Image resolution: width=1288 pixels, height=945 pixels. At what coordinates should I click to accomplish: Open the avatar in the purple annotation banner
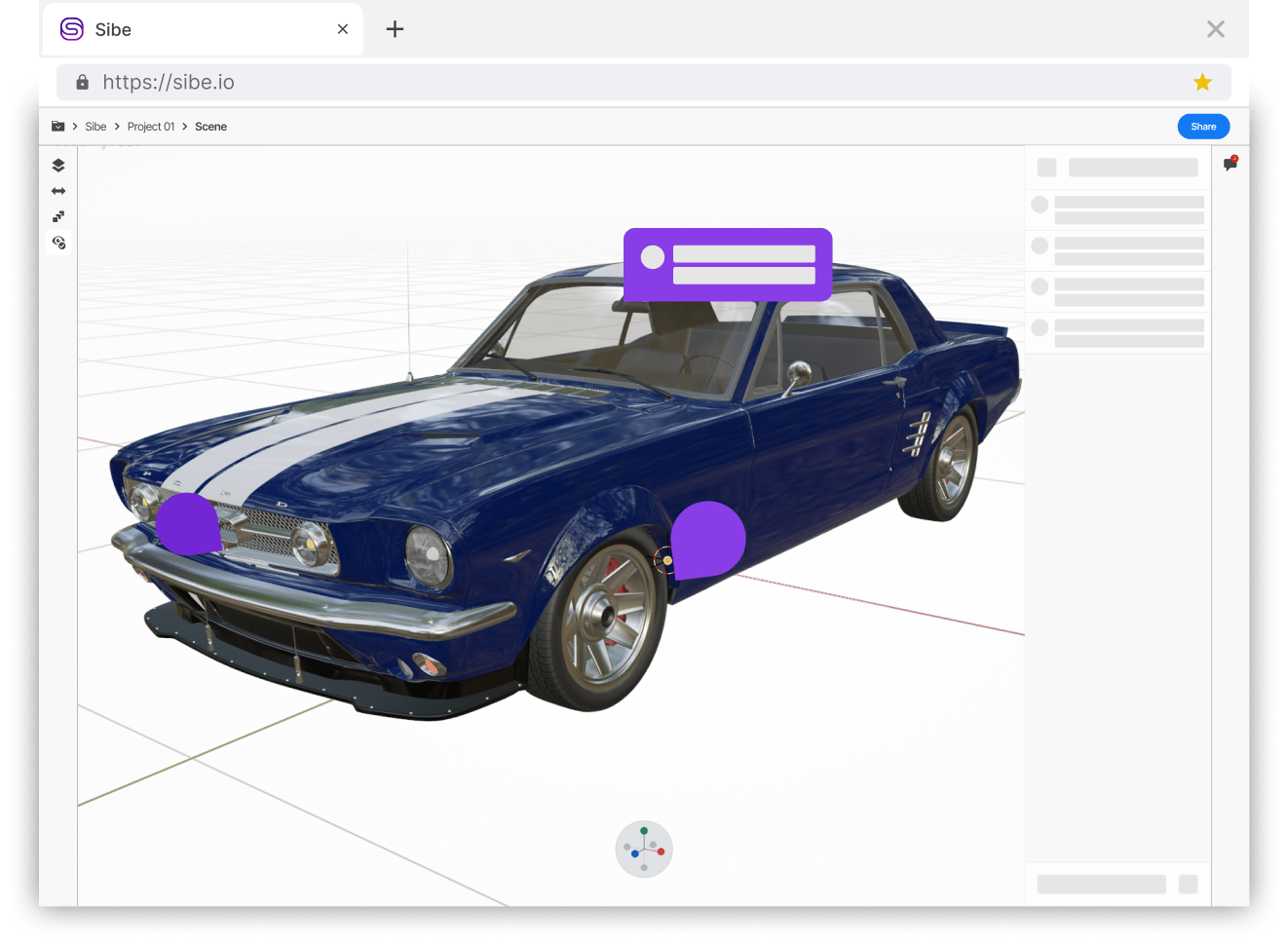[651, 257]
